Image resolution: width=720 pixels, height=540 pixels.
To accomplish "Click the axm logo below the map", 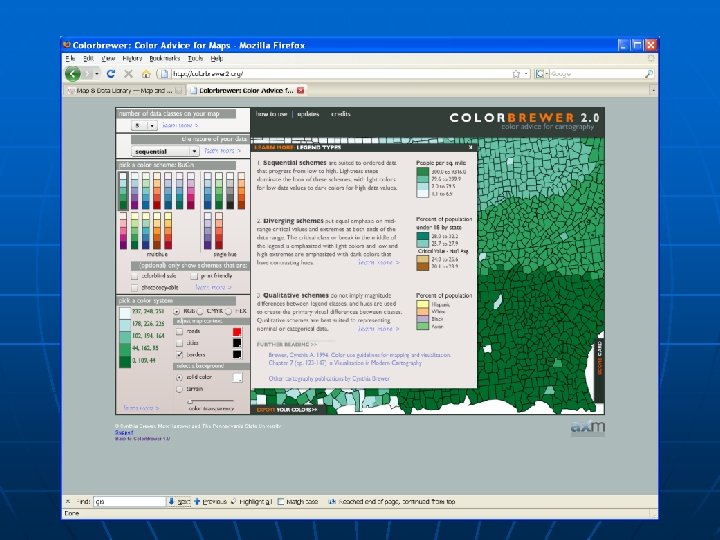I will tap(588, 428).
